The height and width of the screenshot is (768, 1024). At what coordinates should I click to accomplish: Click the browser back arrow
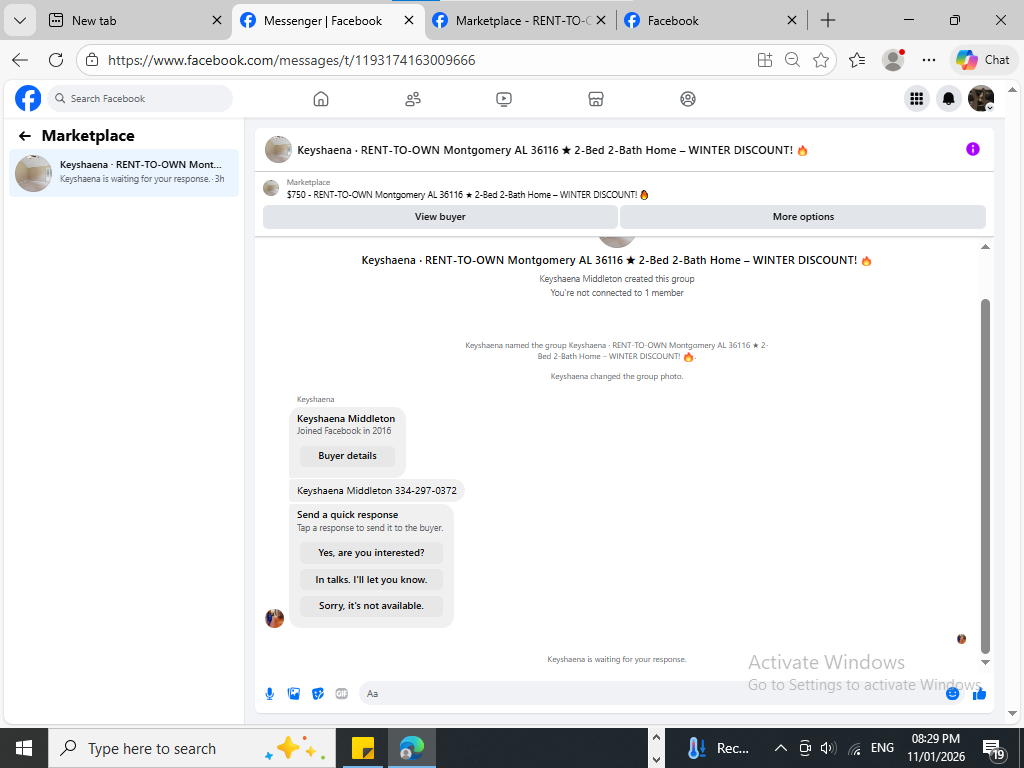coord(20,60)
